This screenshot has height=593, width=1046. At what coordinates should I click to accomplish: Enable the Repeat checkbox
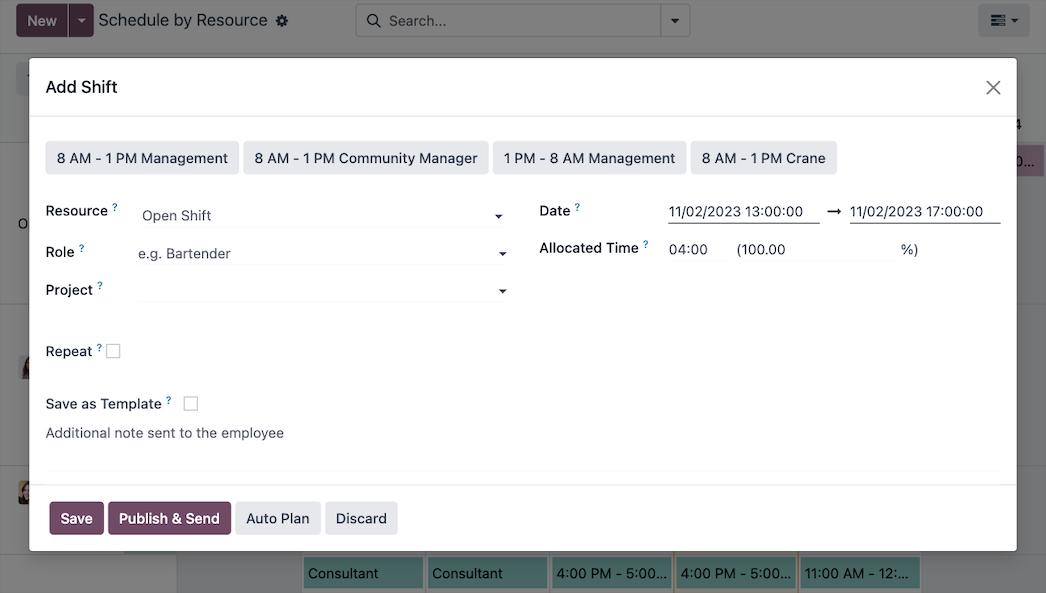113,351
